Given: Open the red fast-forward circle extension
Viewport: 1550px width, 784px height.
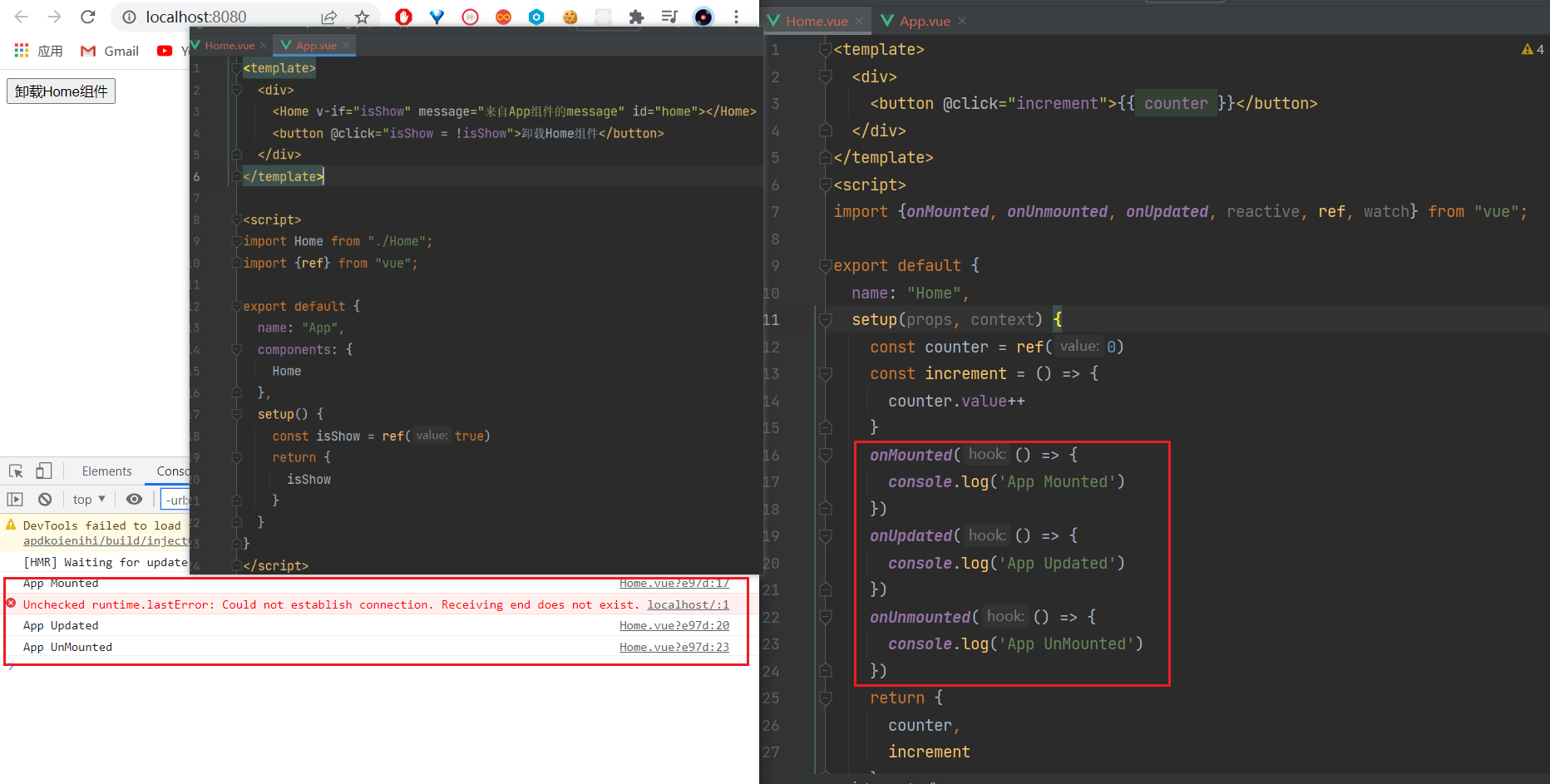Looking at the screenshot, I should pyautogui.click(x=471, y=17).
